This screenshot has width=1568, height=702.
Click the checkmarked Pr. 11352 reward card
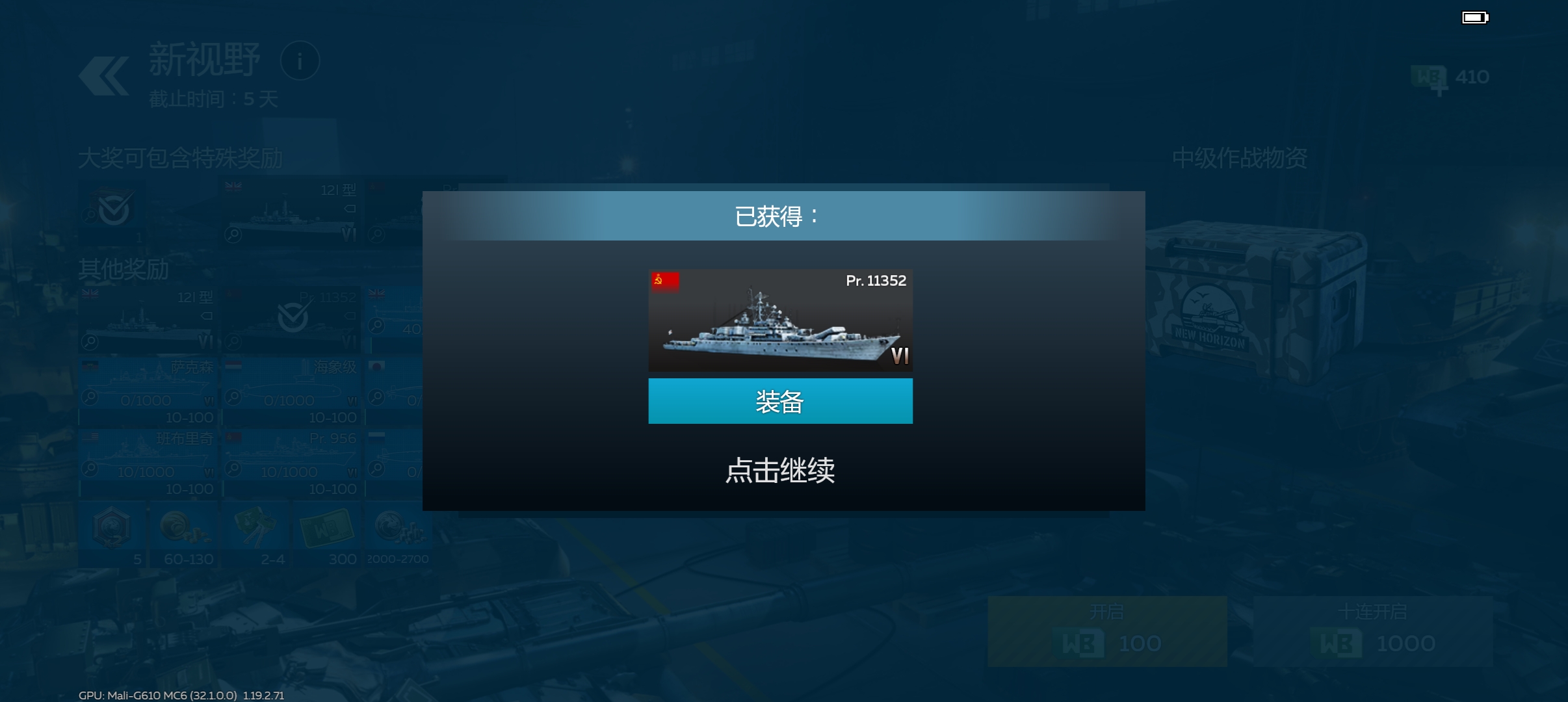pos(292,319)
